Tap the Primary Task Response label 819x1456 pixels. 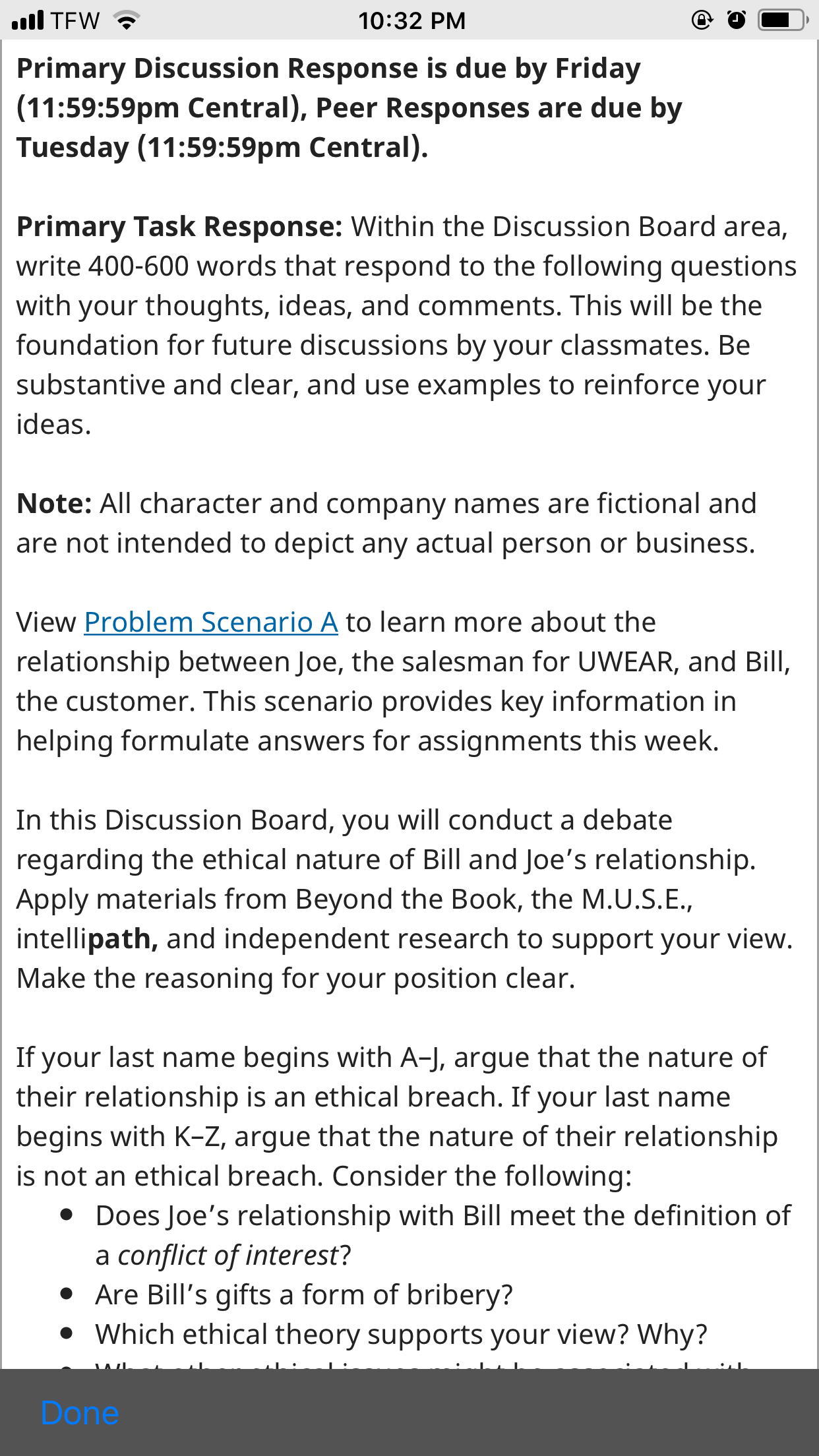point(179,227)
